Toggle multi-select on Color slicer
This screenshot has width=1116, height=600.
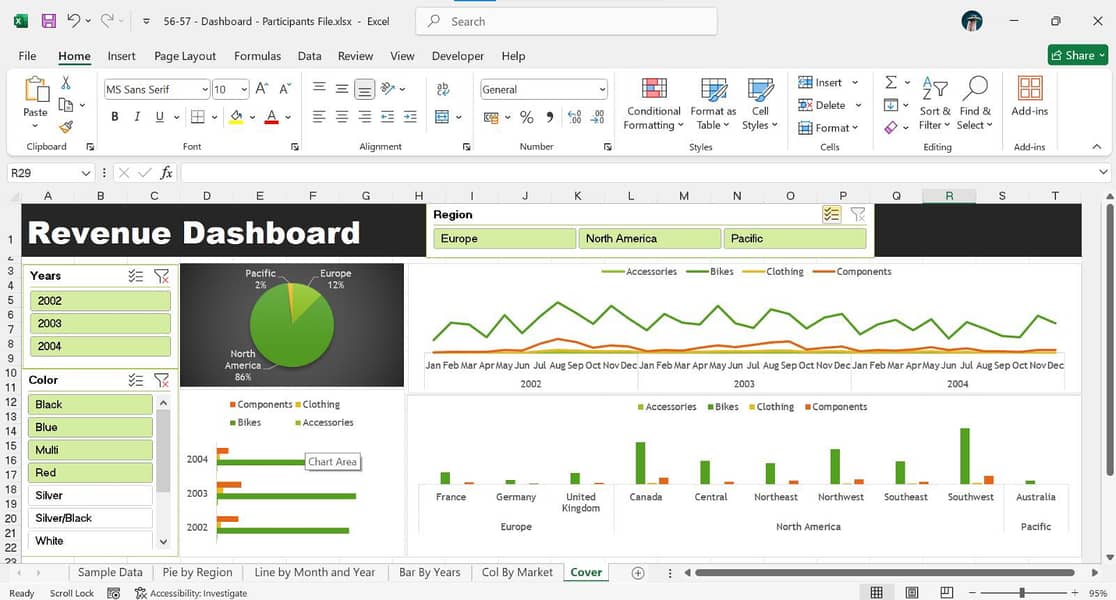click(136, 380)
